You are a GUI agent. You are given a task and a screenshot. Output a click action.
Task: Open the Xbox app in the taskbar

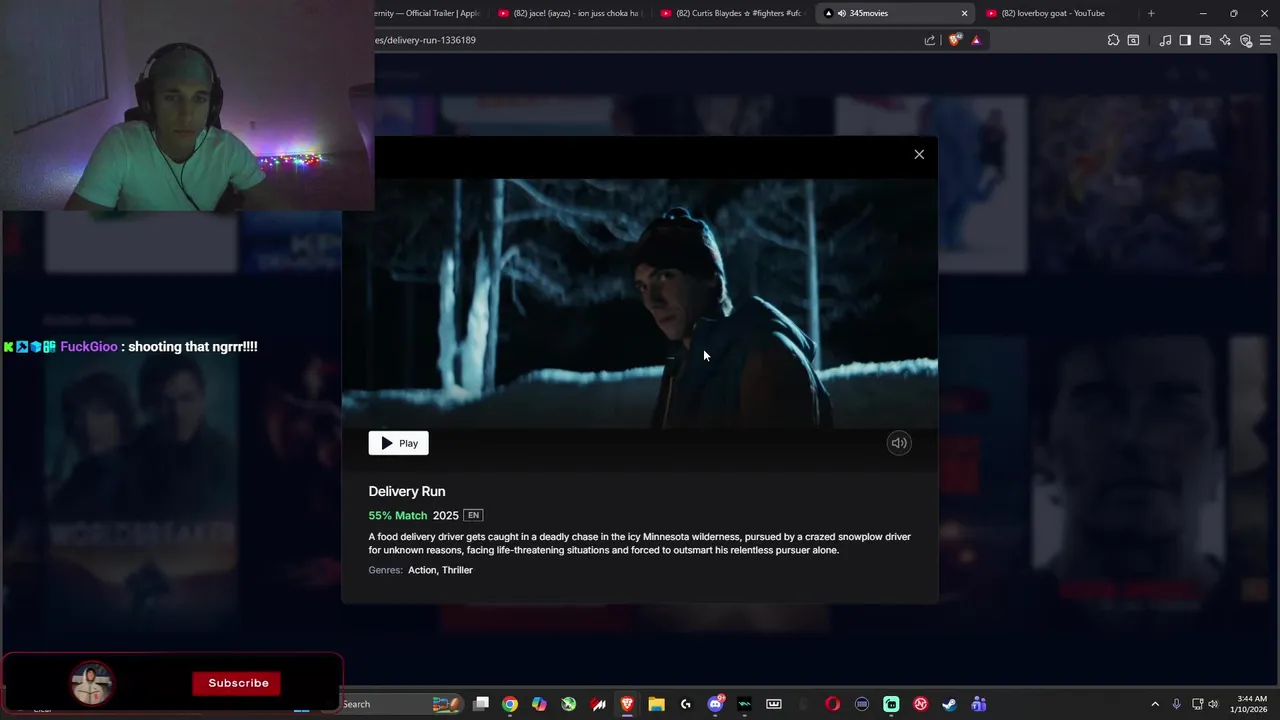(568, 704)
